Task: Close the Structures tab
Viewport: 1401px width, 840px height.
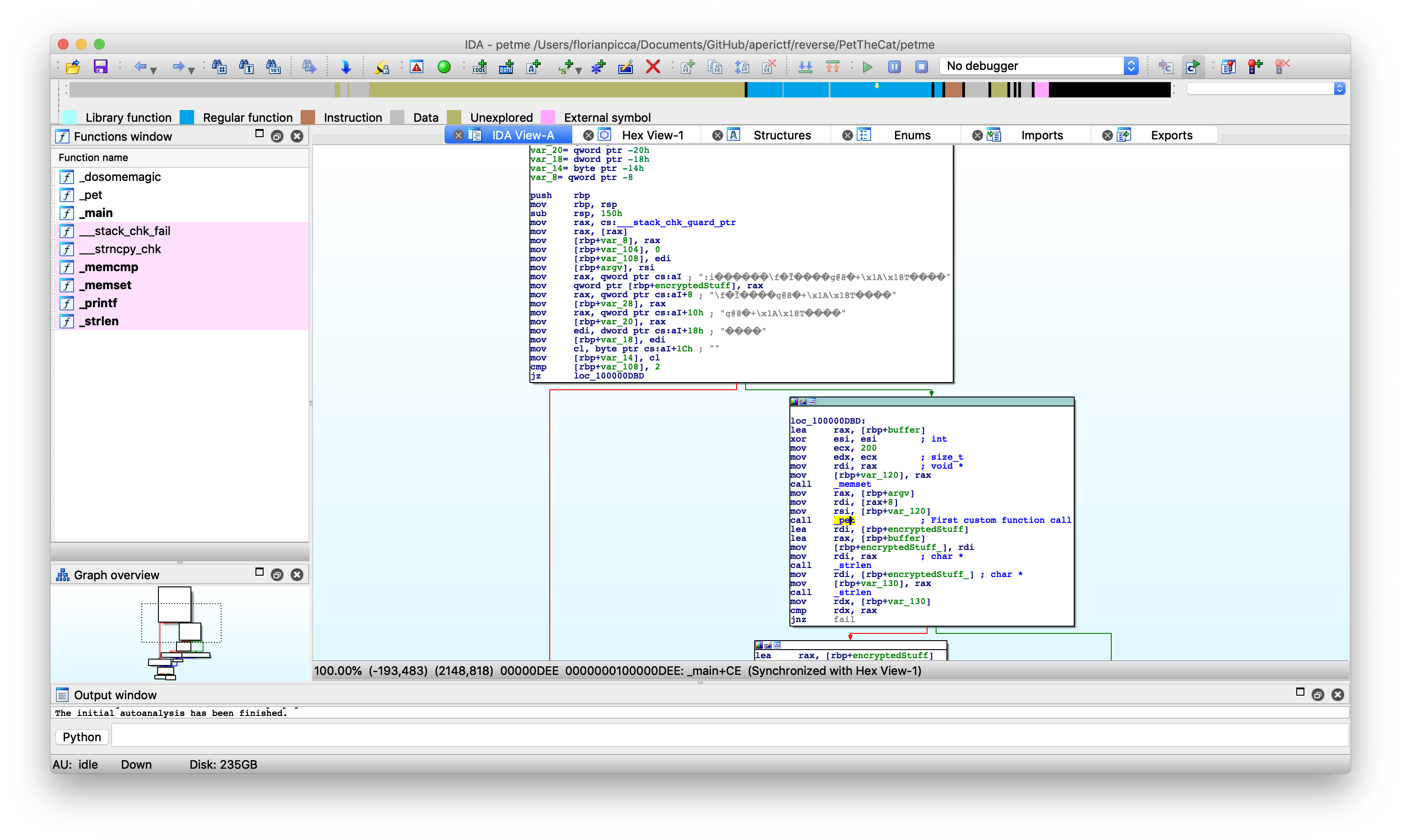Action: [x=718, y=135]
